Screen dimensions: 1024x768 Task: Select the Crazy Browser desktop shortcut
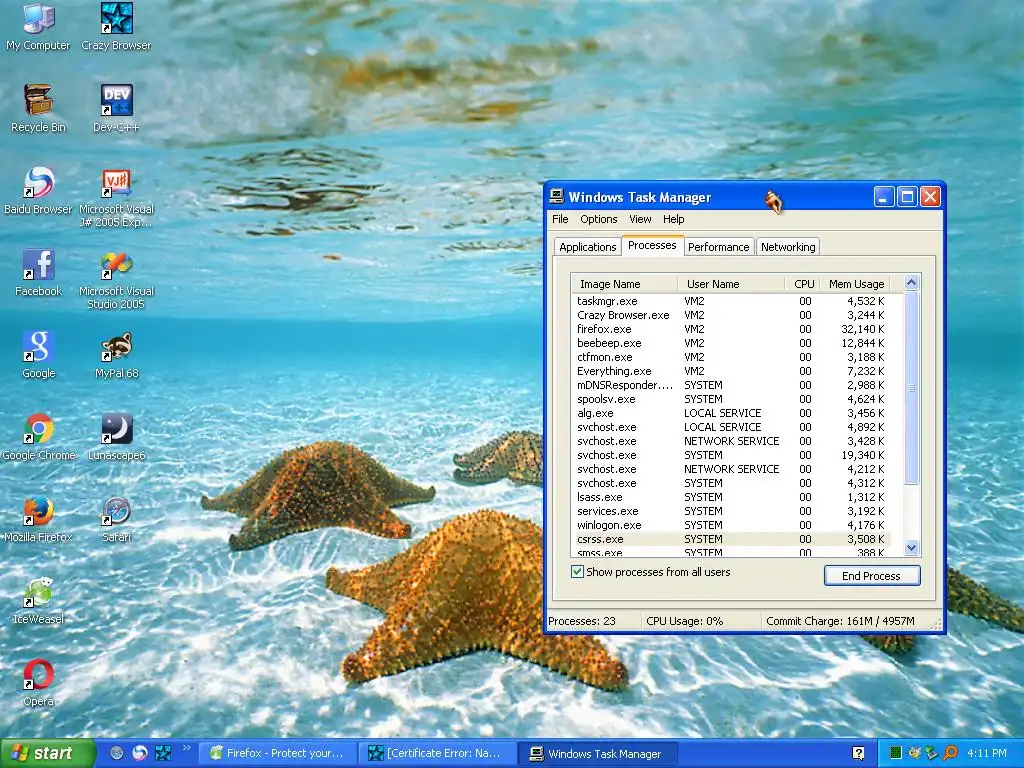coord(116,26)
